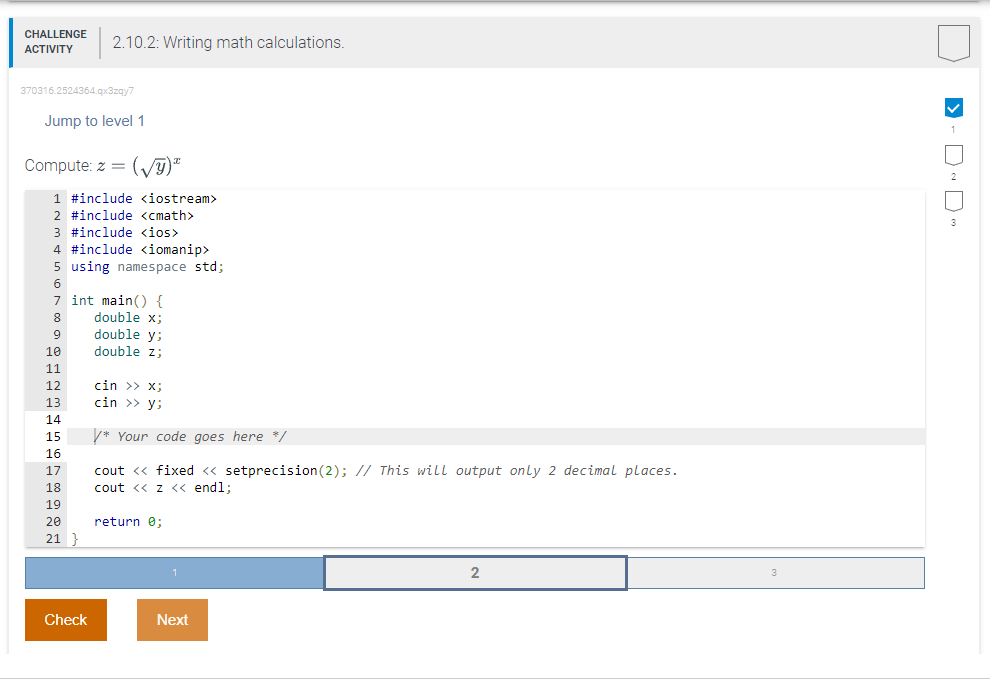The image size is (990, 685).
Task: Select the level 2 shield indicator
Action: click(952, 155)
